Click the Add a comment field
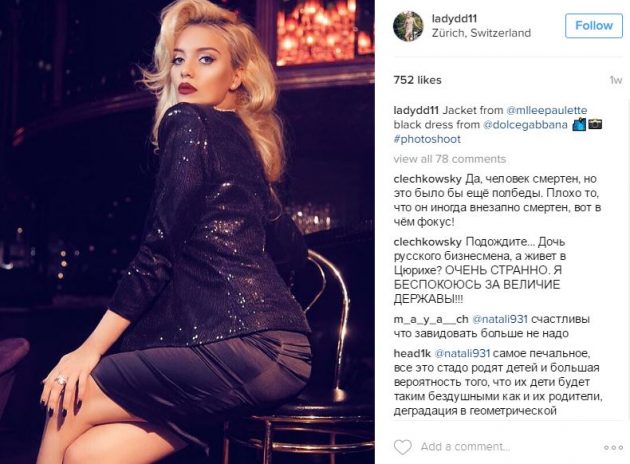The image size is (630, 464). 465,447
